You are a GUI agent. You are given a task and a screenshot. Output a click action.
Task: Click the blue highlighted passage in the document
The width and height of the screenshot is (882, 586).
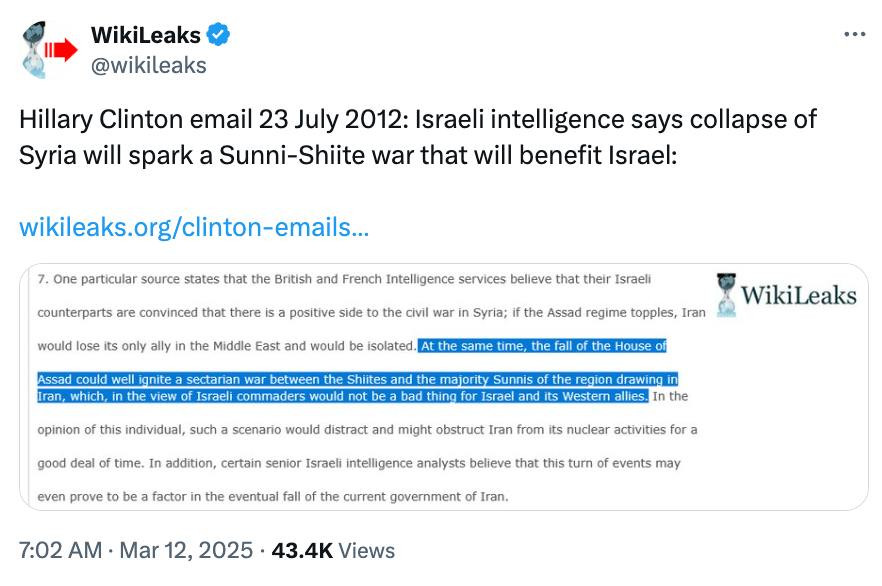(357, 380)
